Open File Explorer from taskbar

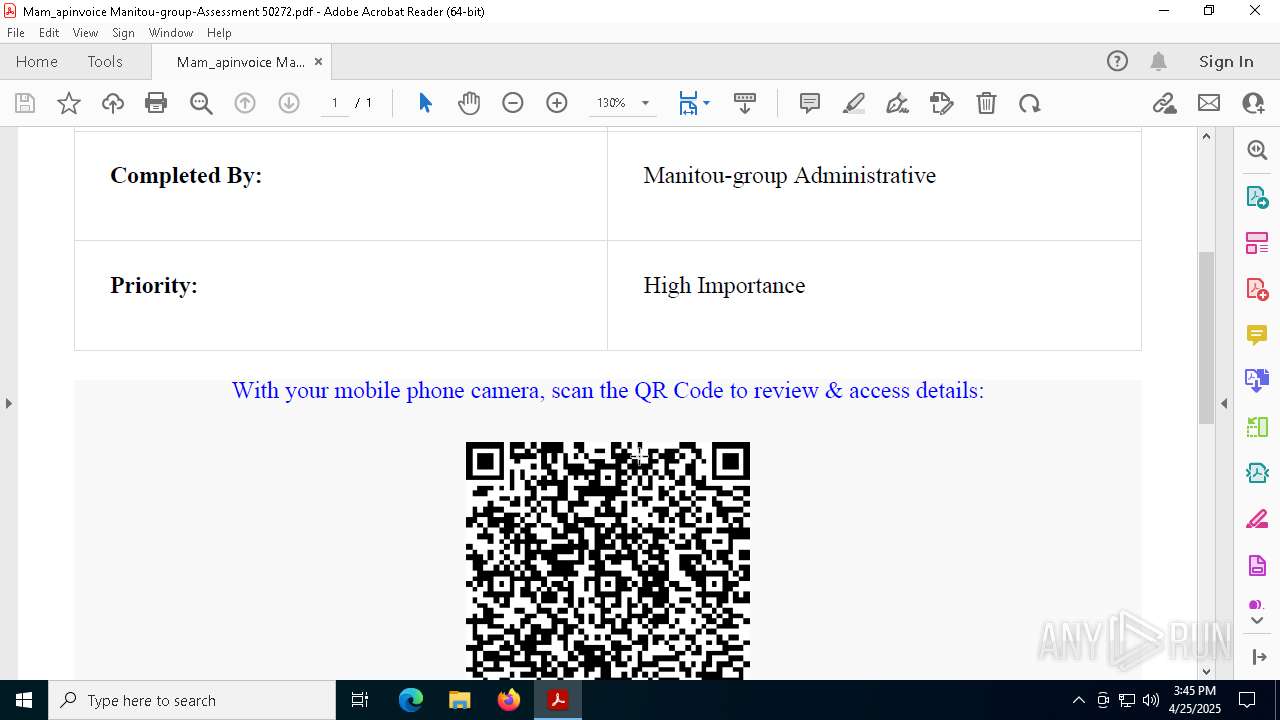(x=460, y=700)
